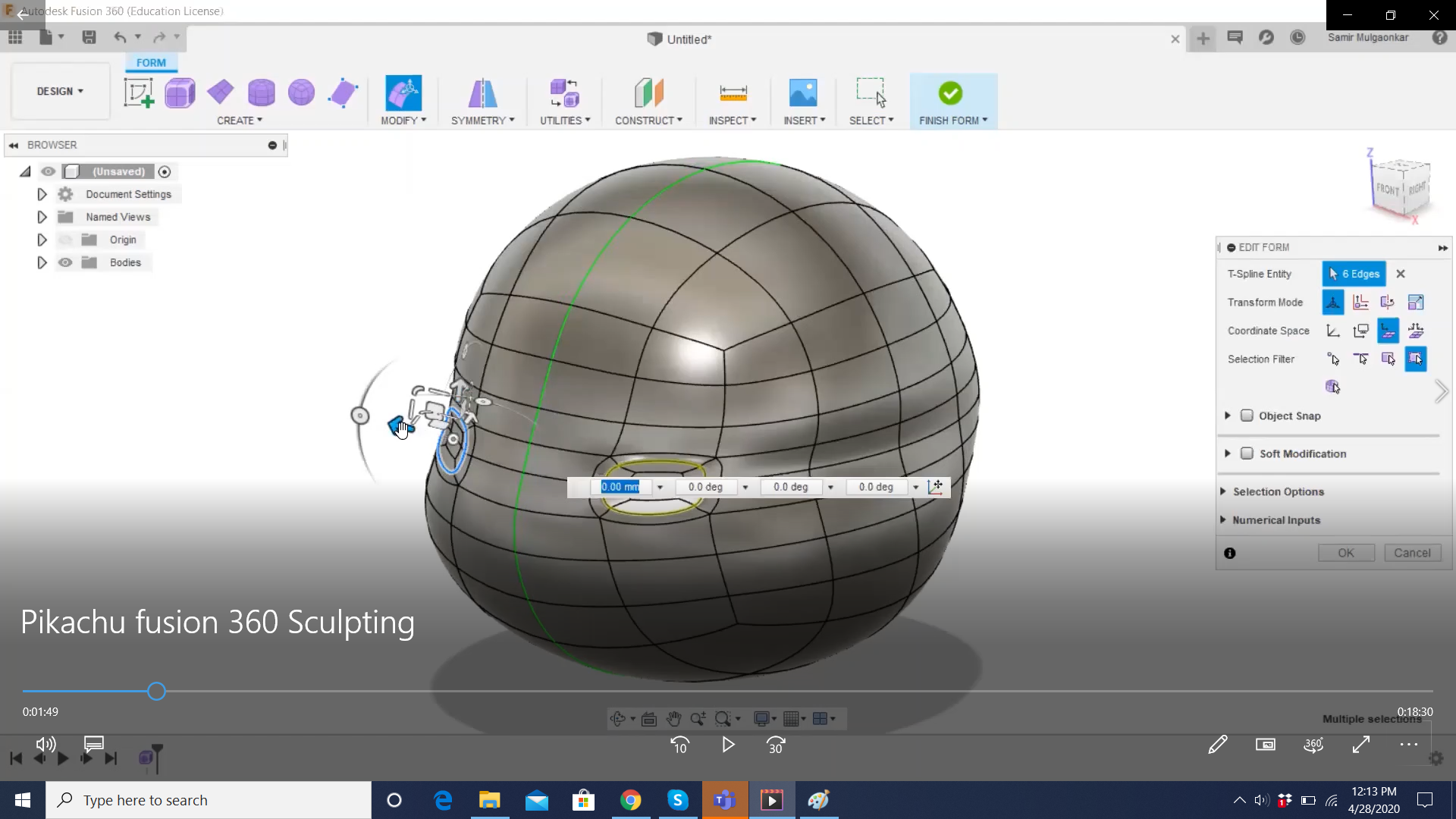Expand the Soft Modification section arrow
This screenshot has width=1456, height=819.
point(1227,453)
